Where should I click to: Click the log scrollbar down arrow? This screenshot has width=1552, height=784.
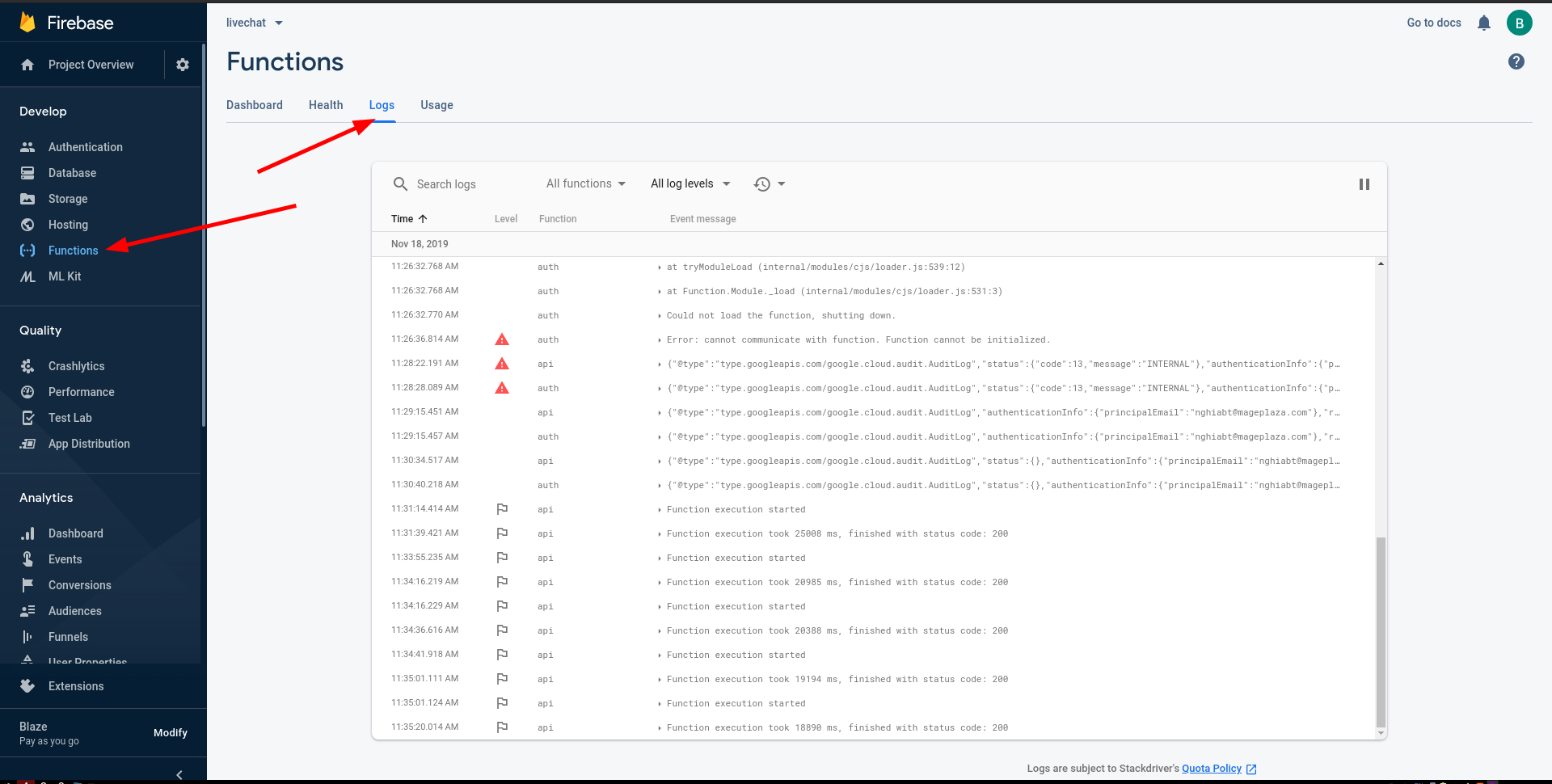tap(1381, 734)
